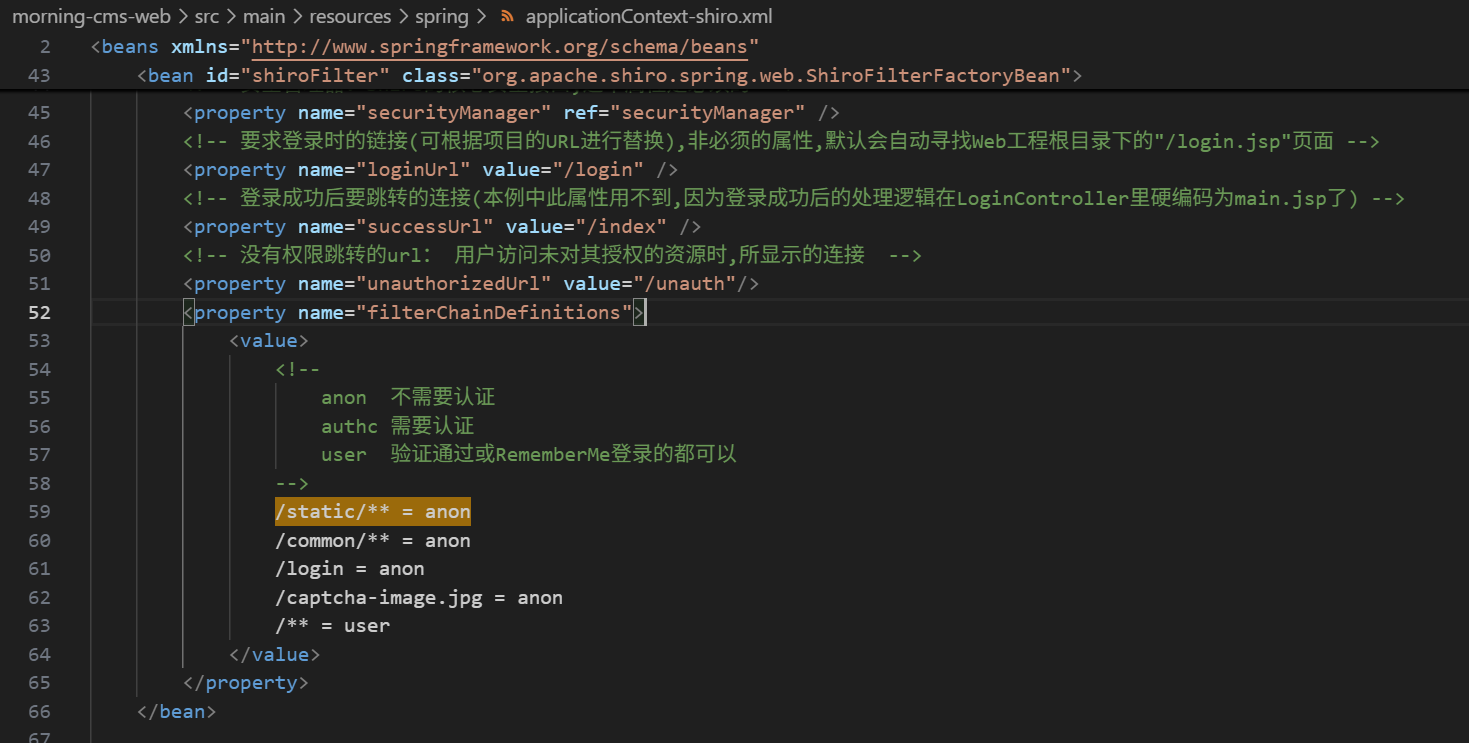Click the /** = user rule line
This screenshot has width=1469, height=743.
[332, 626]
